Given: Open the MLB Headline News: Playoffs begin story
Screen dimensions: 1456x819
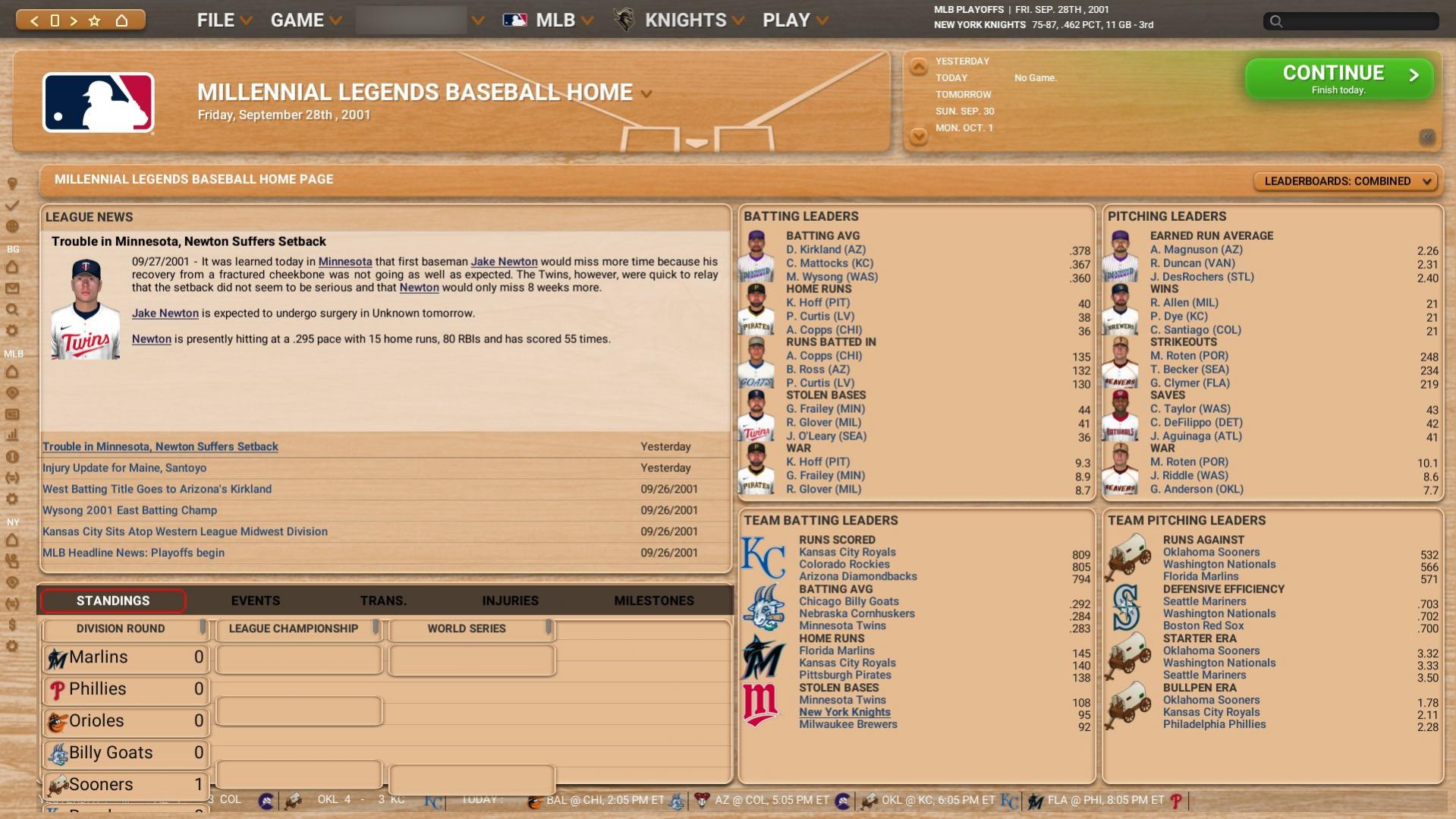Looking at the screenshot, I should 134,553.
